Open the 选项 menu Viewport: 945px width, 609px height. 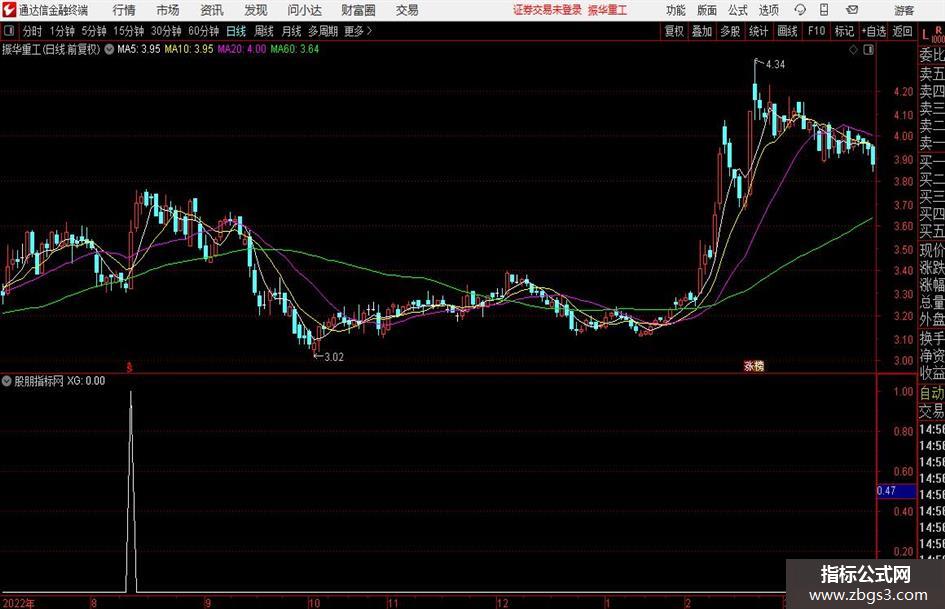(768, 10)
